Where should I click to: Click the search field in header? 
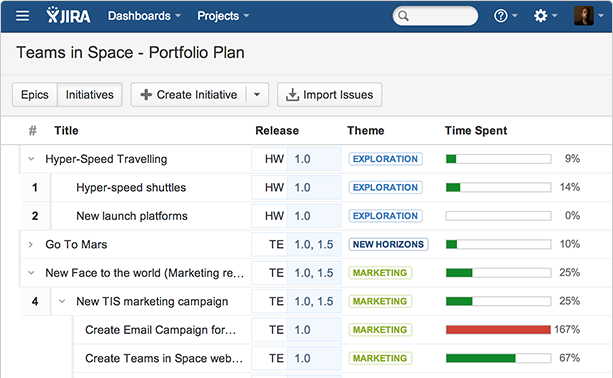[435, 16]
